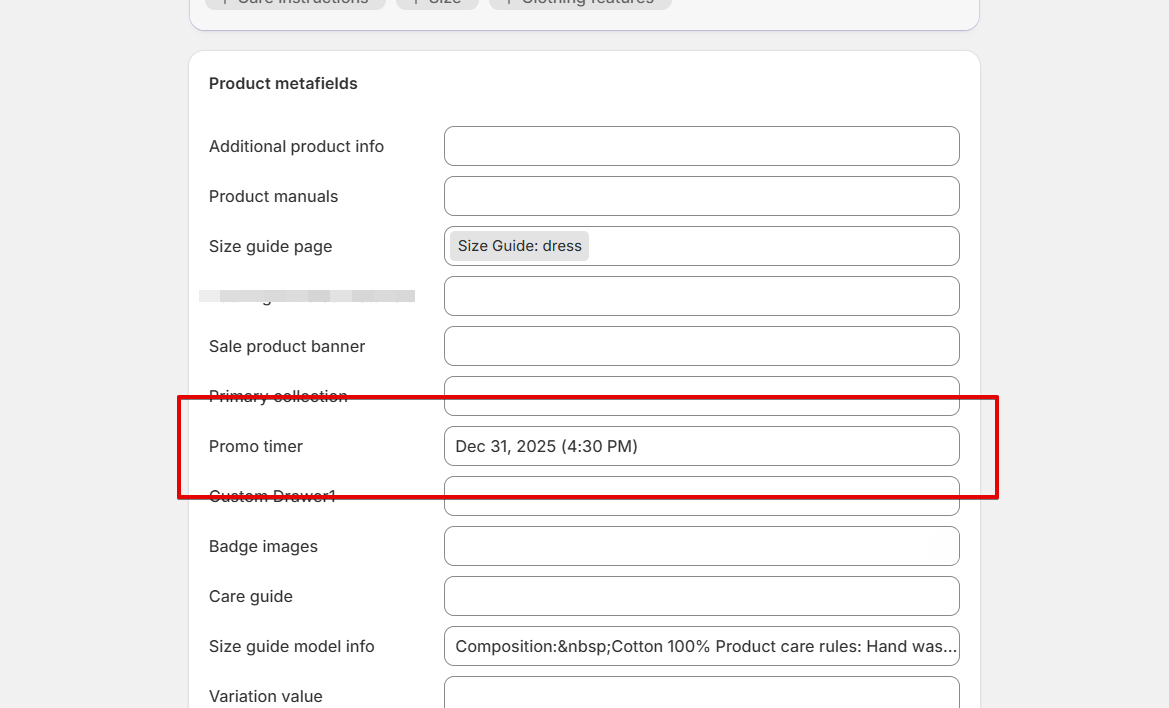Click the Custom Drawer1 field
The image size is (1169, 708).
tap(702, 496)
